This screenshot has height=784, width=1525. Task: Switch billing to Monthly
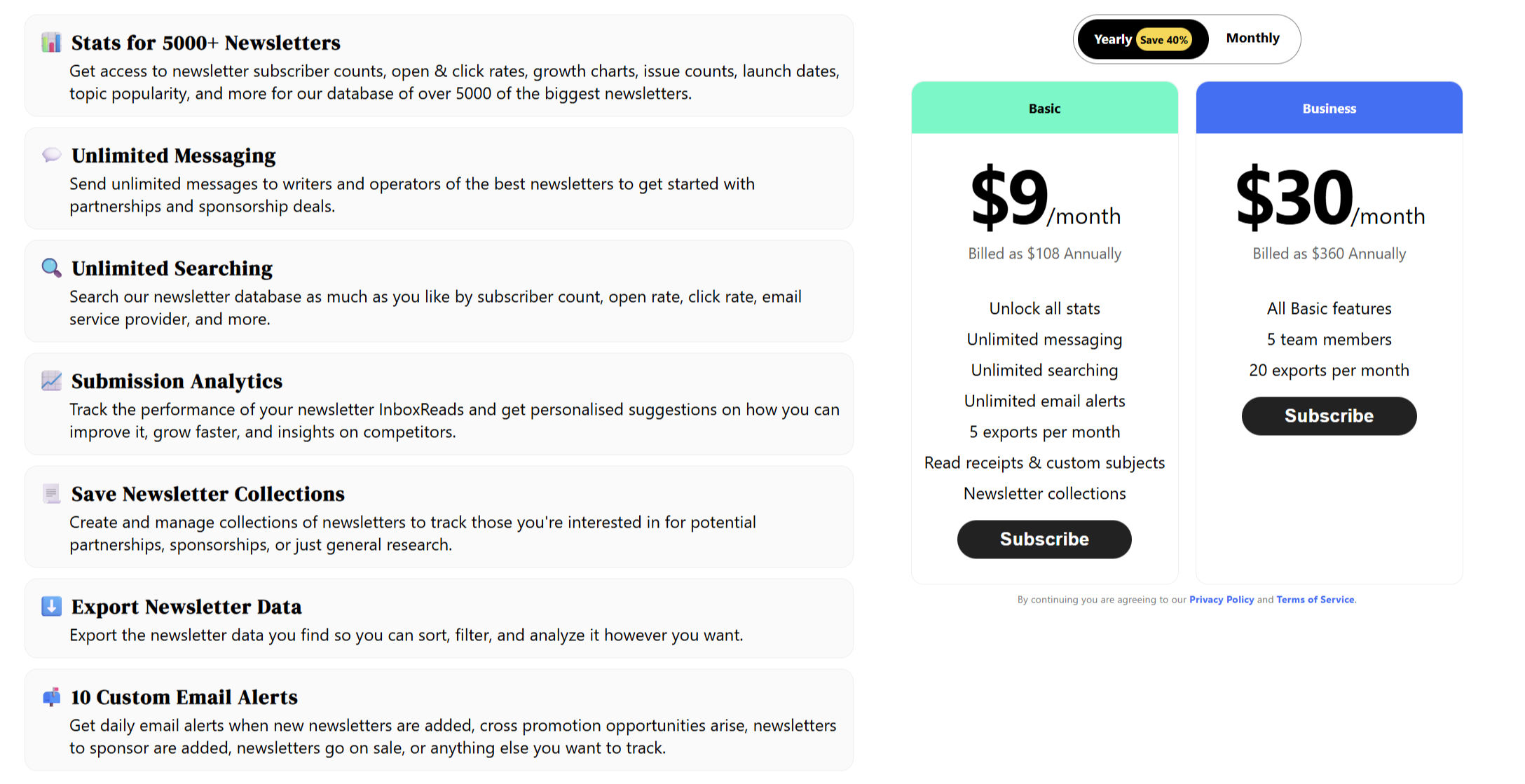pos(1253,39)
